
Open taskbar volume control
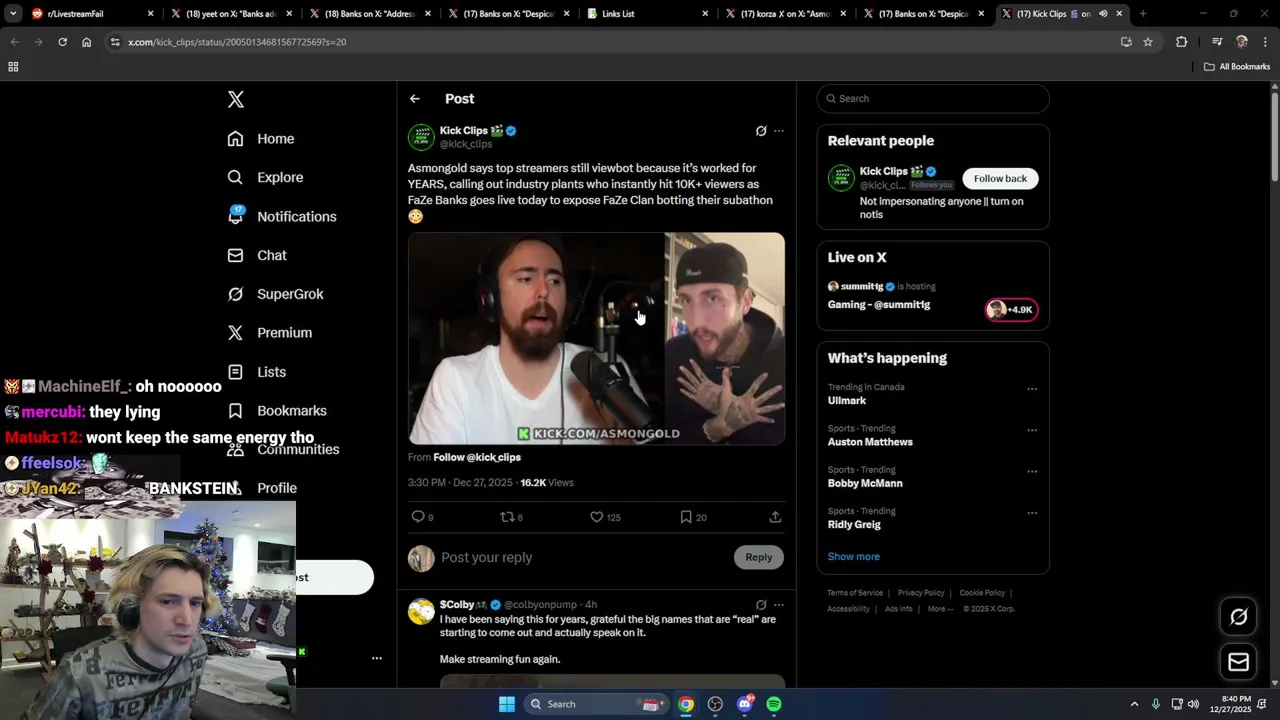(1193, 704)
